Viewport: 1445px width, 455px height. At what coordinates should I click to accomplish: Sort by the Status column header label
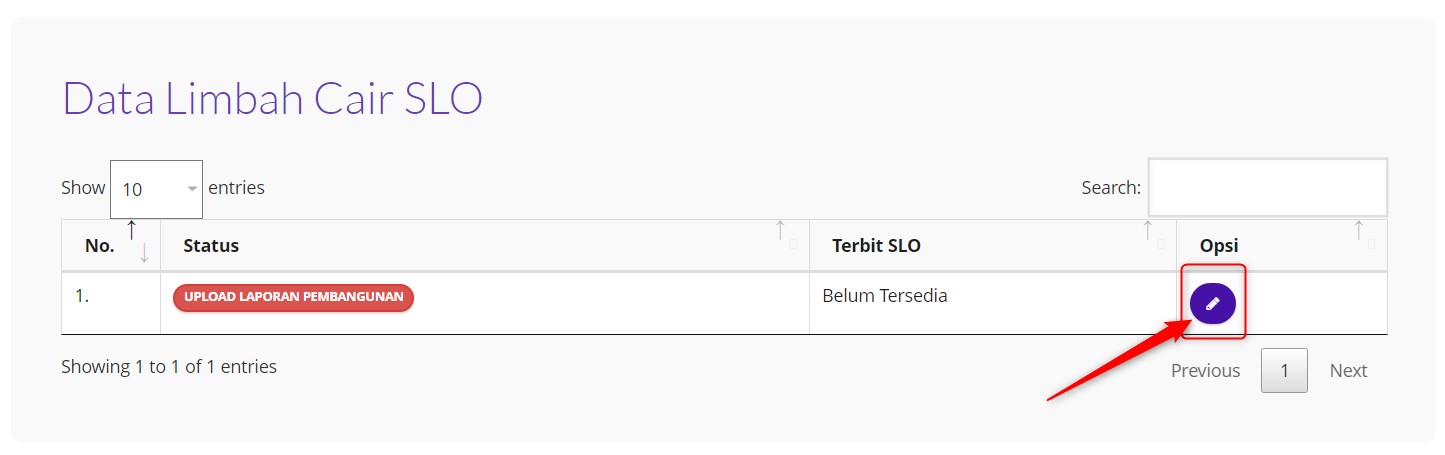211,245
